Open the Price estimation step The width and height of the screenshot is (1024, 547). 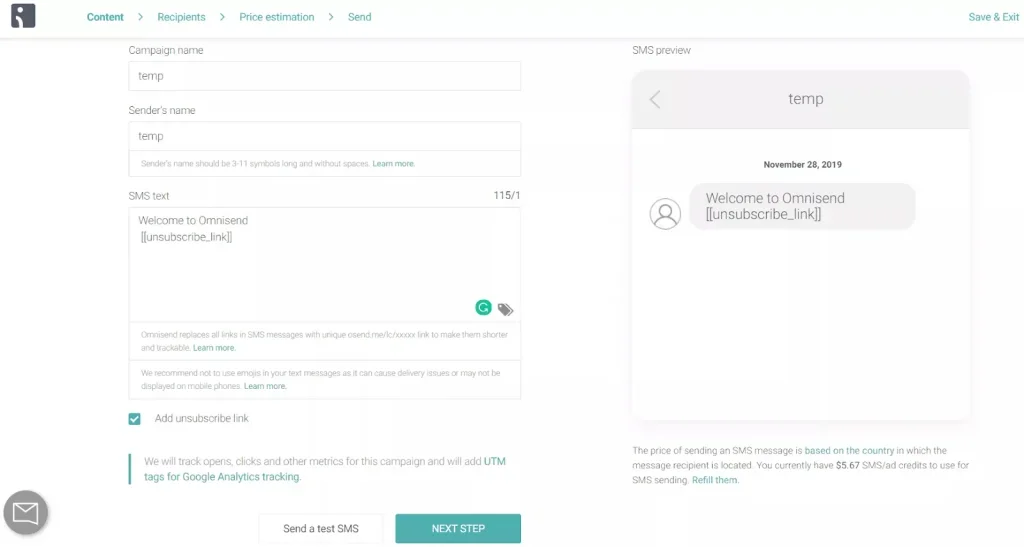coord(277,17)
